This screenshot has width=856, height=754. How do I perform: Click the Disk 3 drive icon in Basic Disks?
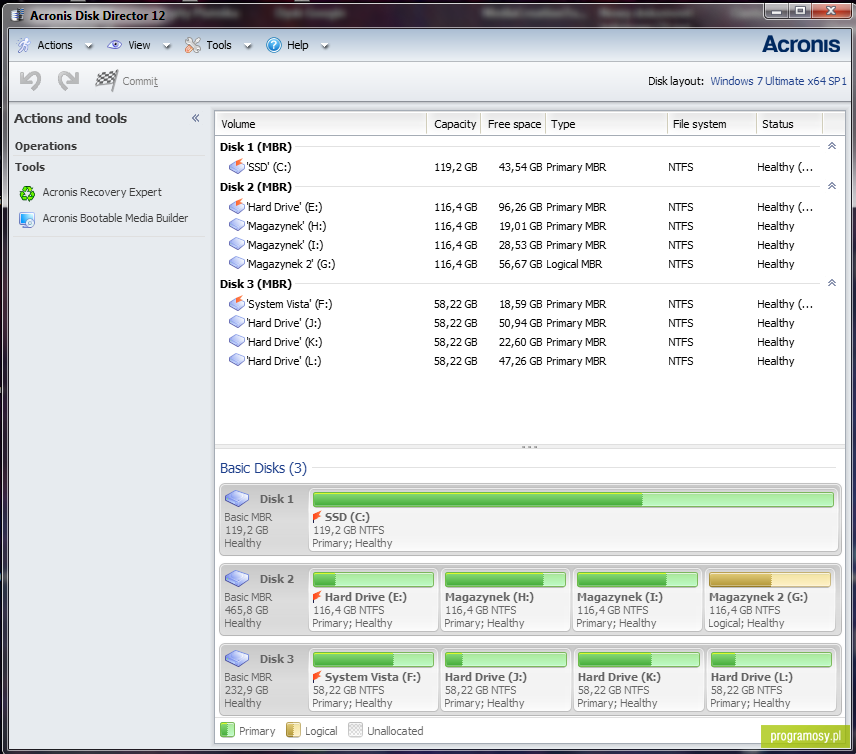coord(237,658)
